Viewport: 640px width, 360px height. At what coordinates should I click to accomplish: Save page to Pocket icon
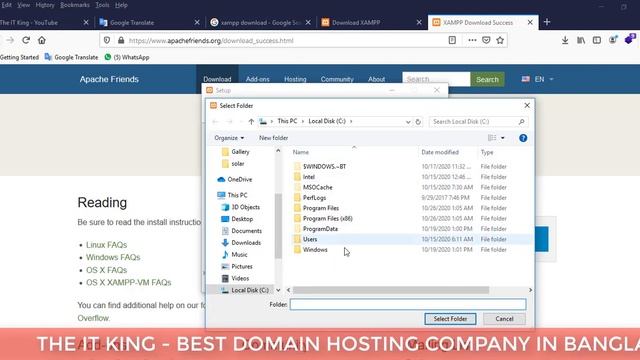click(x=486, y=40)
